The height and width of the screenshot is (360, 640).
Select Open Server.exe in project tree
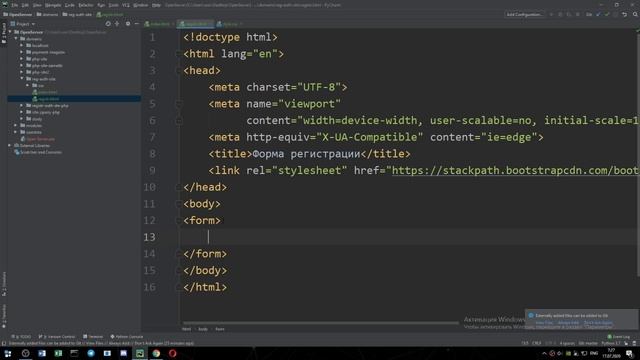pos(38,139)
